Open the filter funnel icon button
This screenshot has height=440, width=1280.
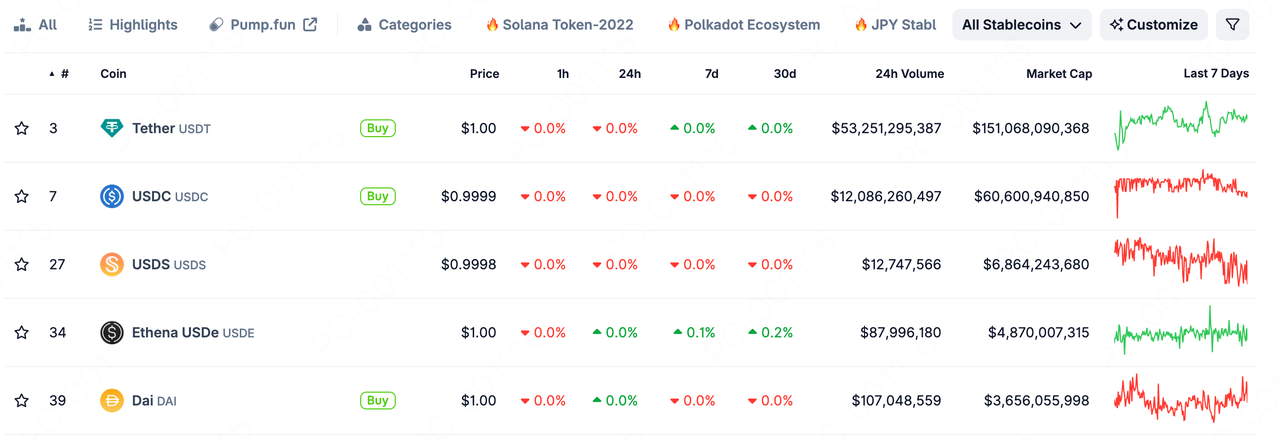1232,25
